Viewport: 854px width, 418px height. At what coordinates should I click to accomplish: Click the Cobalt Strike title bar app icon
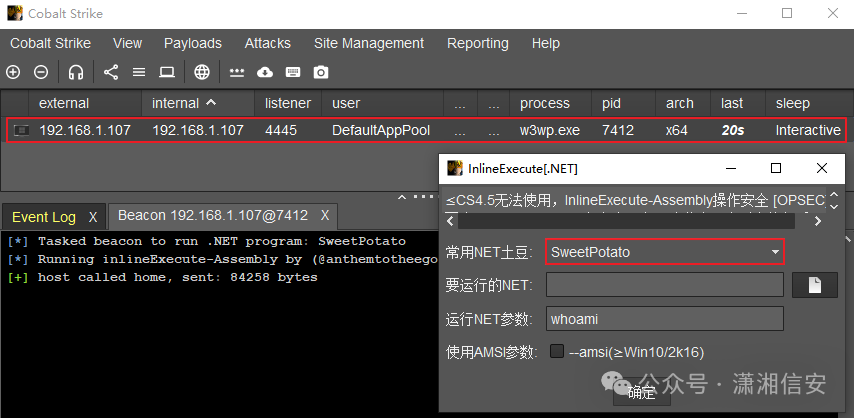(15, 13)
